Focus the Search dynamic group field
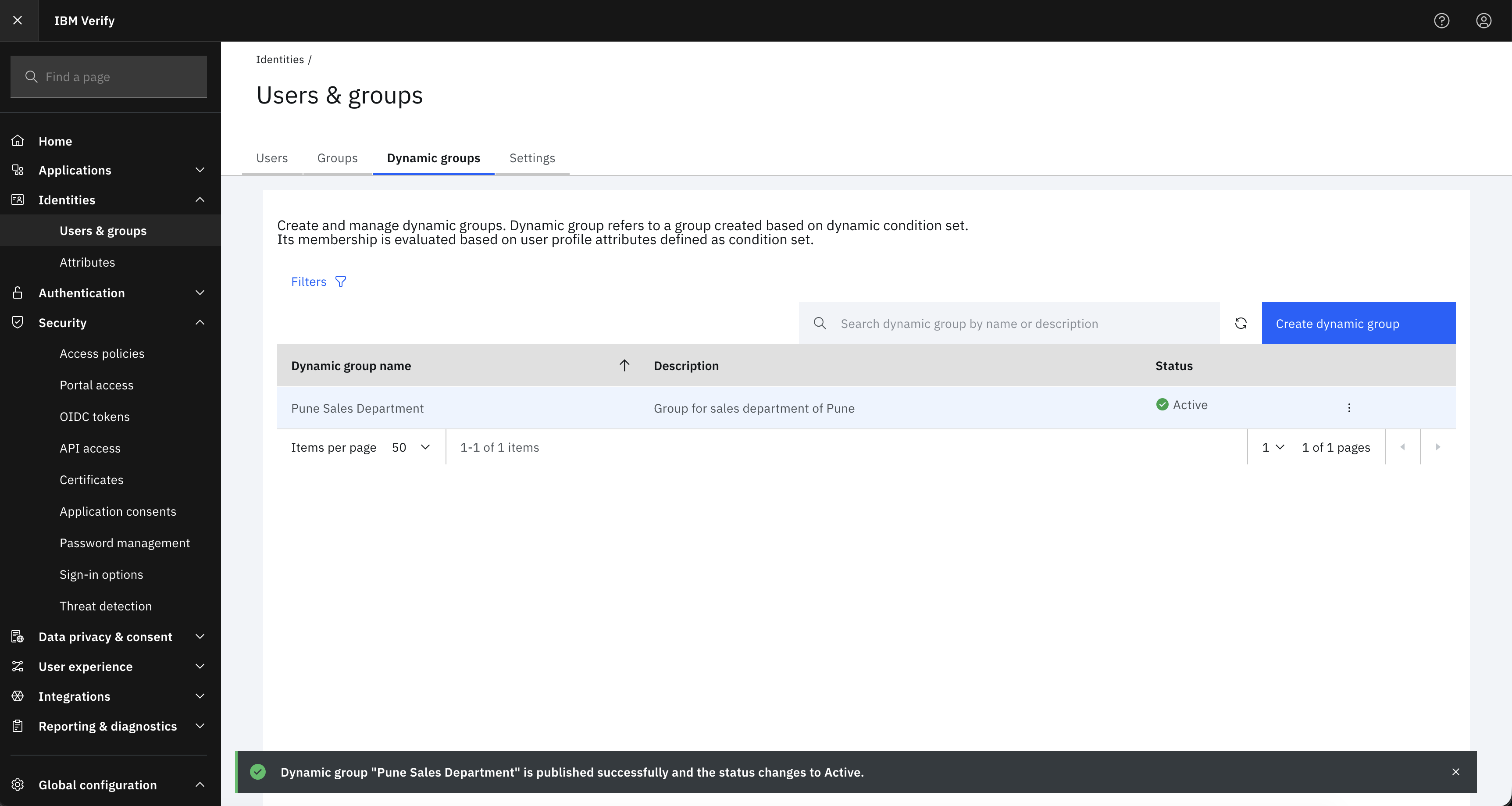 tap(1009, 324)
